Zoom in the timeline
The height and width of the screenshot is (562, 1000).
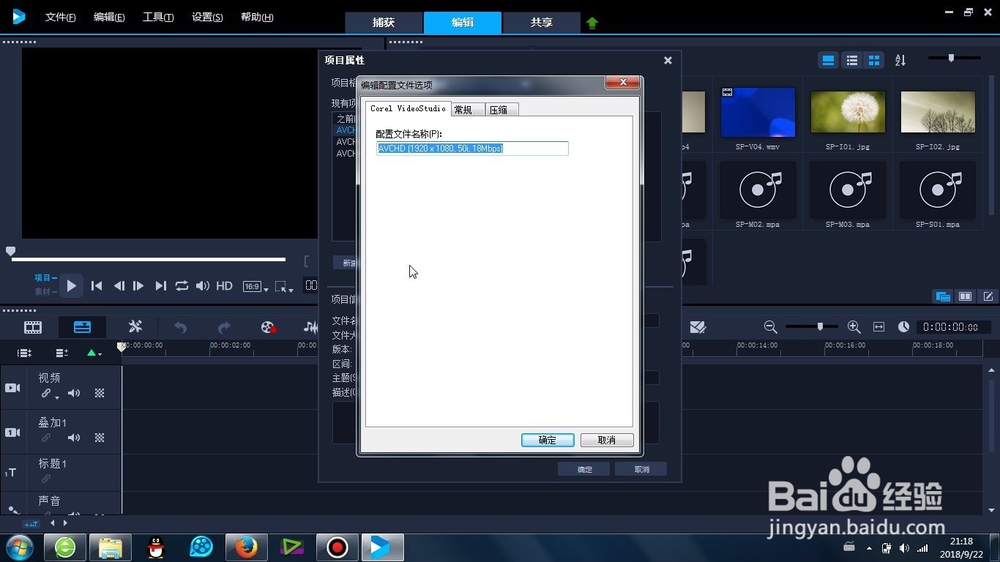pyautogui.click(x=854, y=327)
